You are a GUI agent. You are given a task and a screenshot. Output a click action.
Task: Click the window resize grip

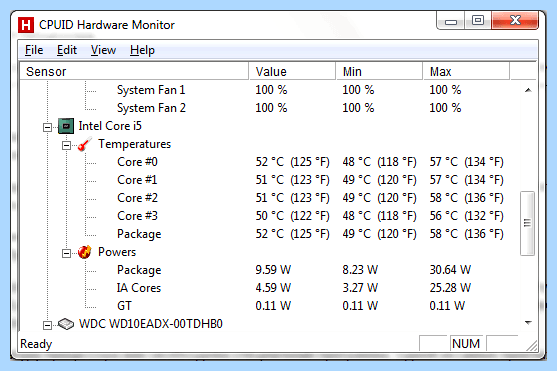(x=531, y=346)
